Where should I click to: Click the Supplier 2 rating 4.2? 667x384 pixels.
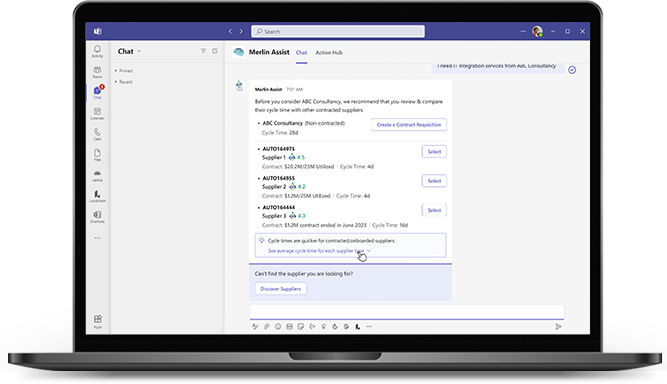coord(298,187)
